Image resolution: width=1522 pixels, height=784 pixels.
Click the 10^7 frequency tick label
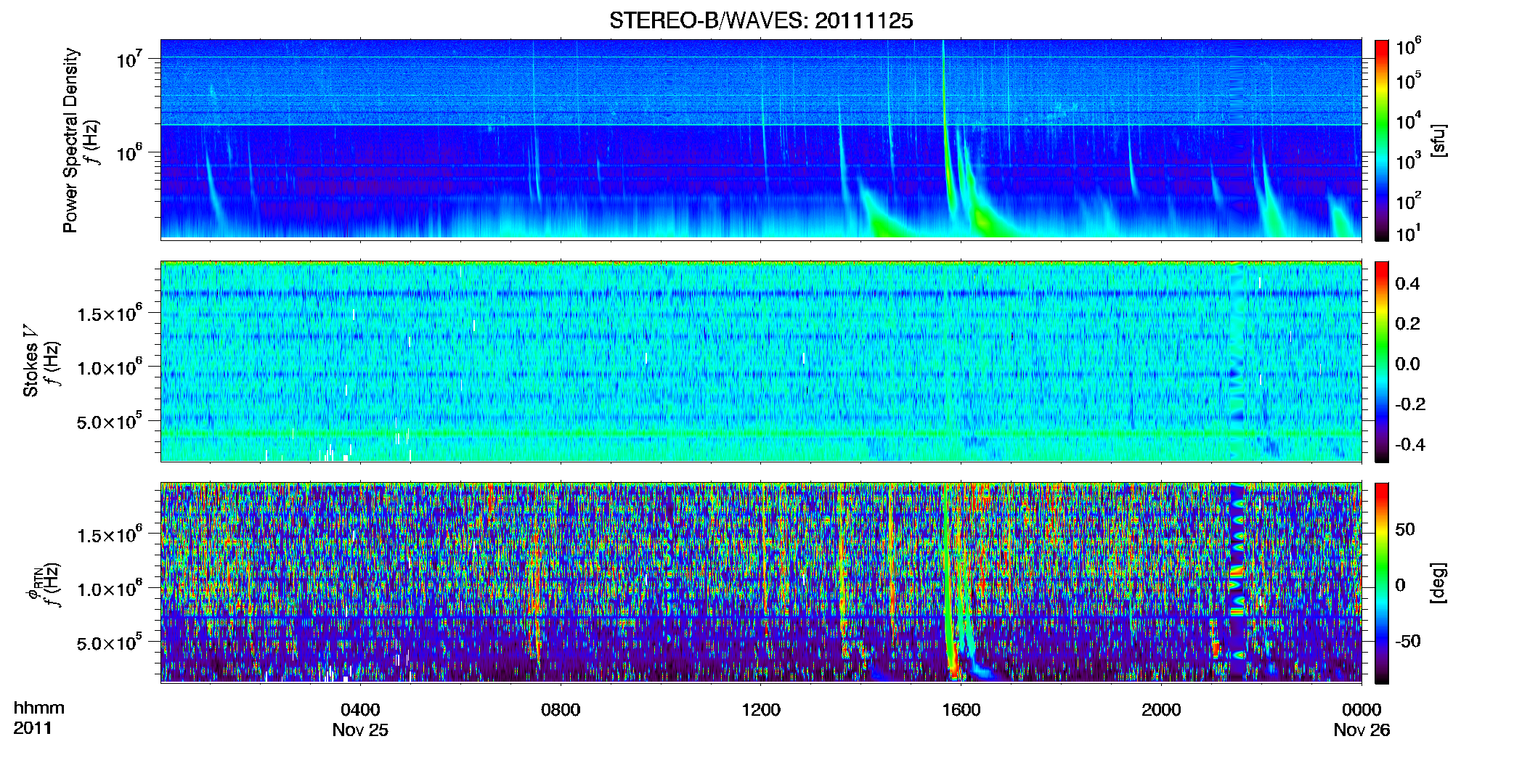129,60
